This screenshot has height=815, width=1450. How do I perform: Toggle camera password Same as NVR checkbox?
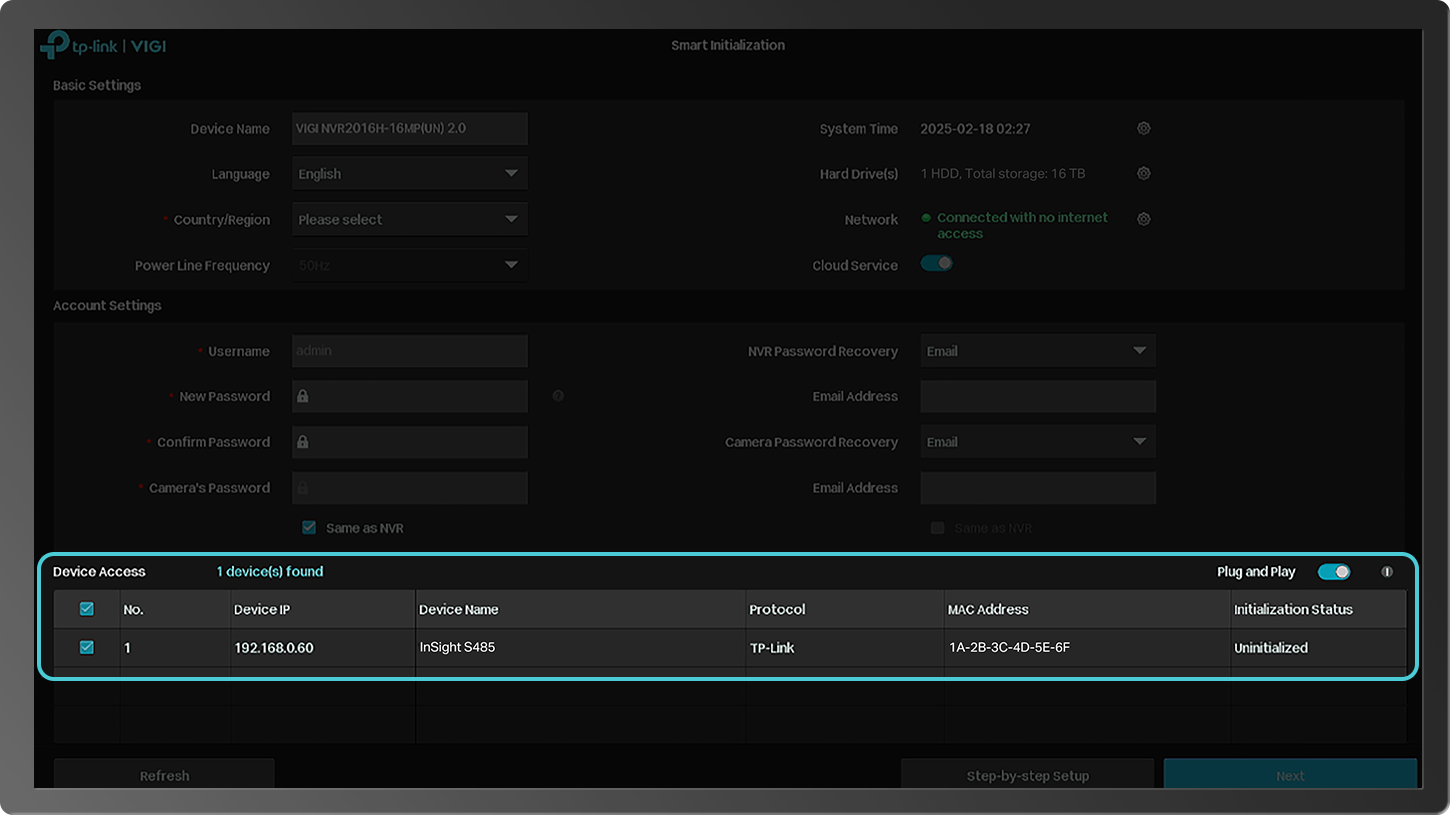point(309,527)
